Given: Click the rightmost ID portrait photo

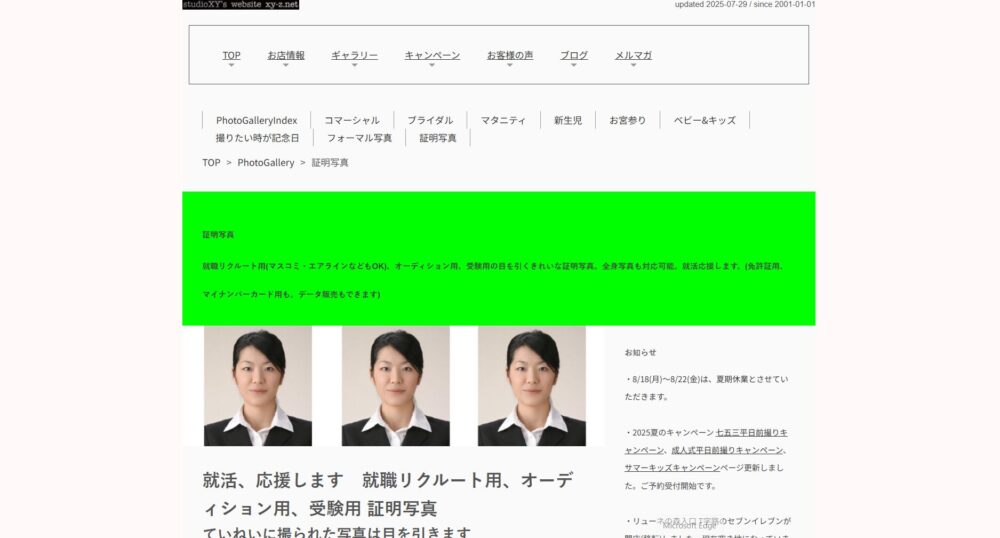Looking at the screenshot, I should pyautogui.click(x=531, y=386).
